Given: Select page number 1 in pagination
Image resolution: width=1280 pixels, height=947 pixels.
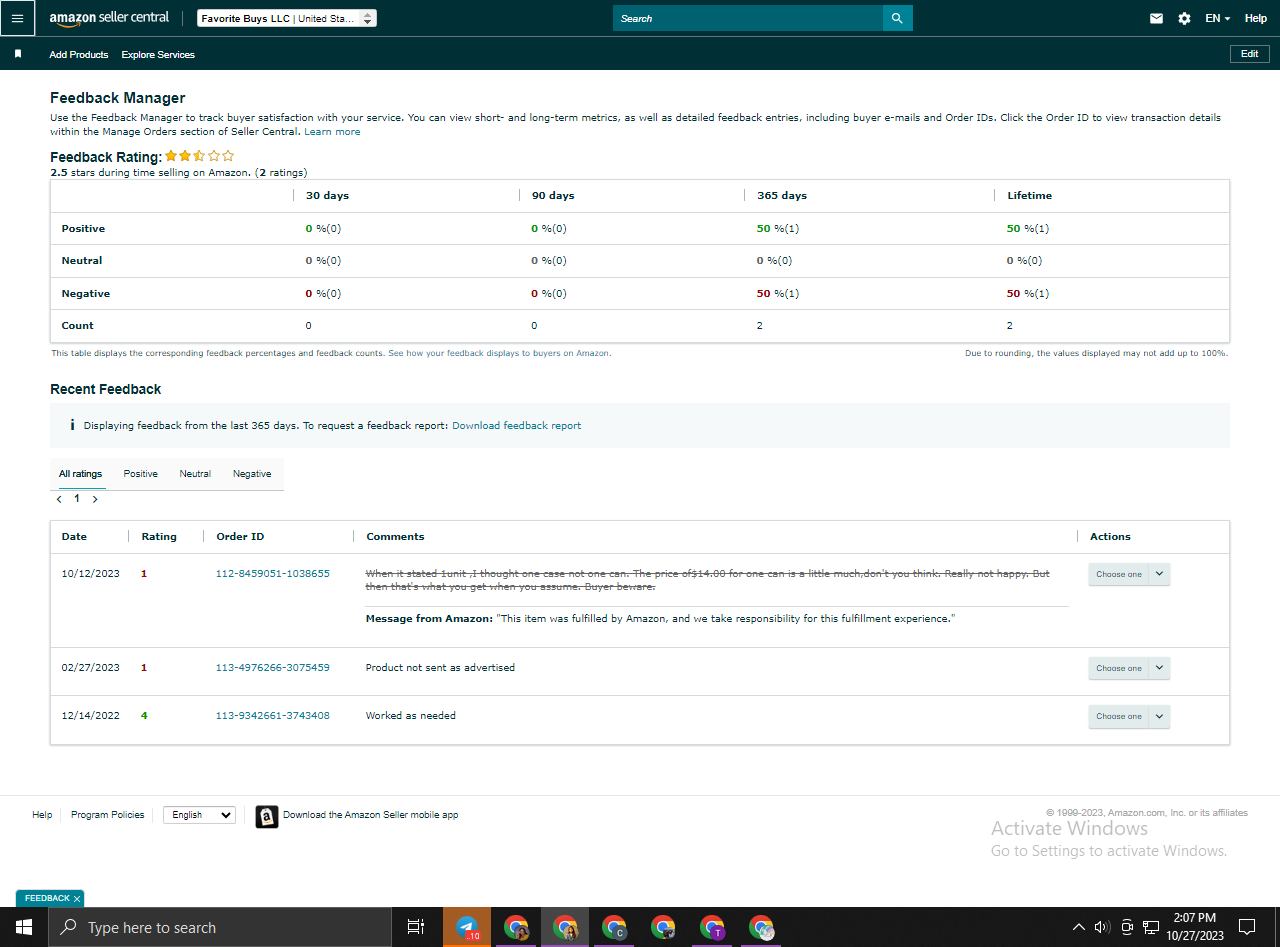Looking at the screenshot, I should (77, 498).
